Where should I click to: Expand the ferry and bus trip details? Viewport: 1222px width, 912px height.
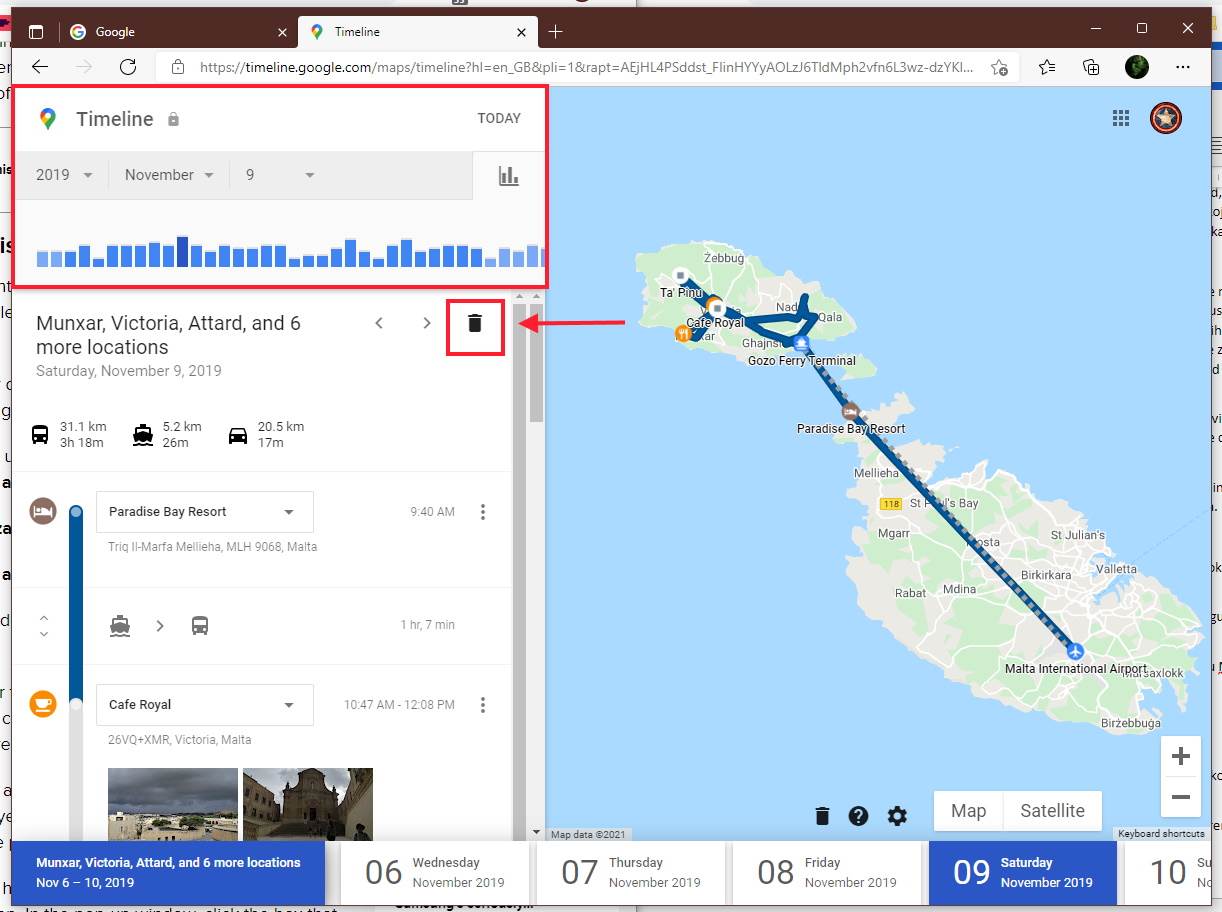pos(44,626)
